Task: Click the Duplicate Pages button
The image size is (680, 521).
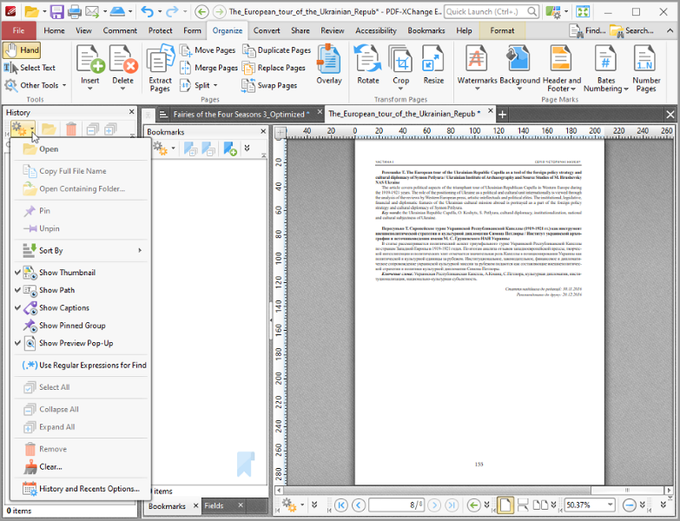Action: (x=277, y=50)
